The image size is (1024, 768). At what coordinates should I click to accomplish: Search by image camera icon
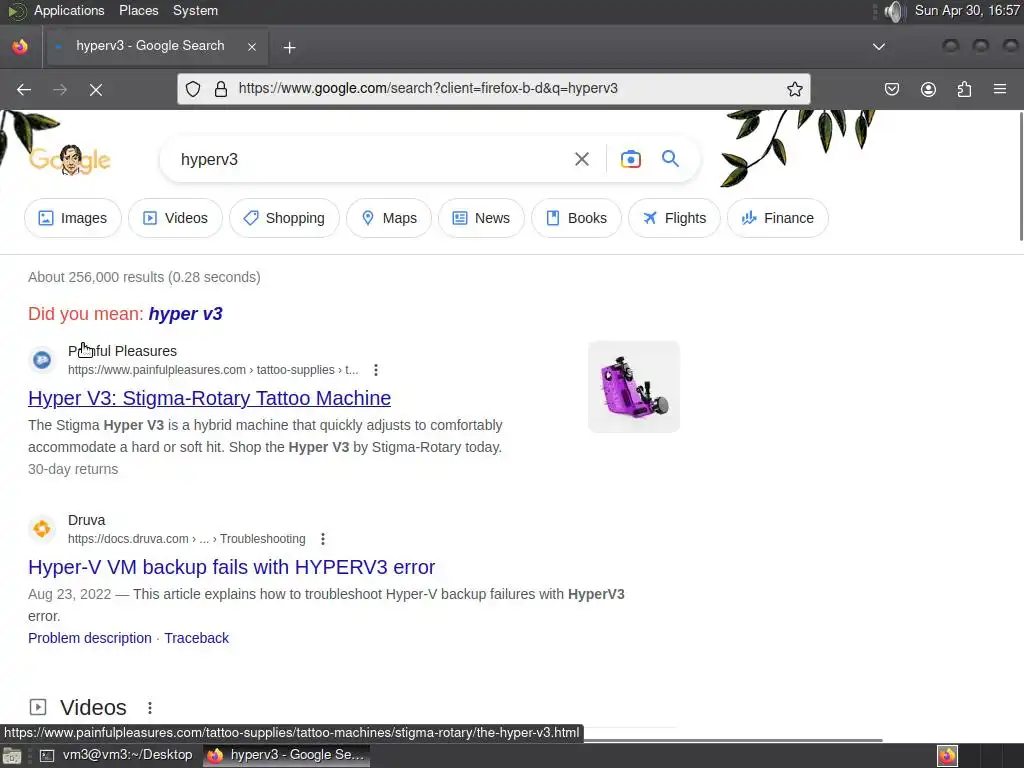tap(630, 159)
